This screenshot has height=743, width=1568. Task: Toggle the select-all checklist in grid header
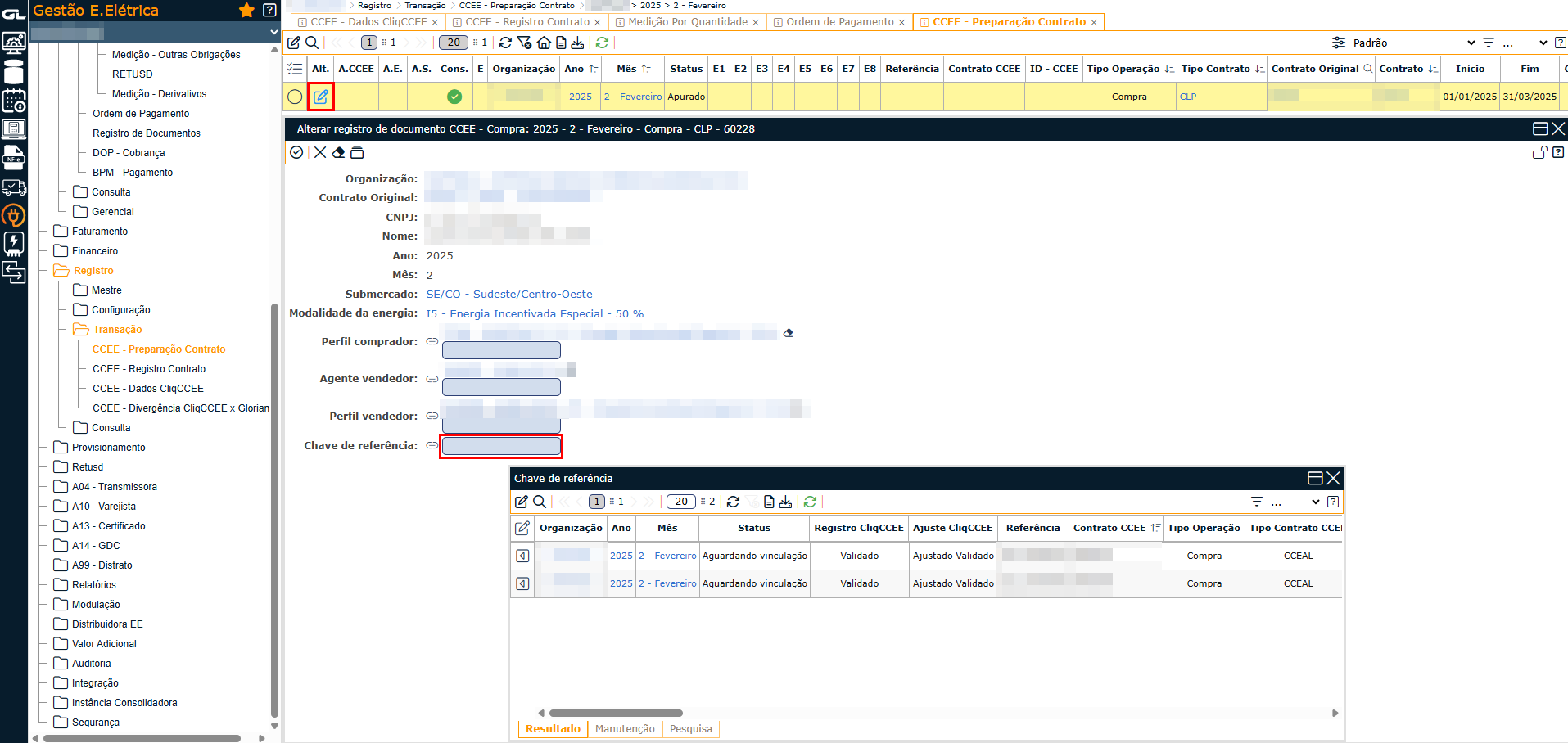(295, 69)
